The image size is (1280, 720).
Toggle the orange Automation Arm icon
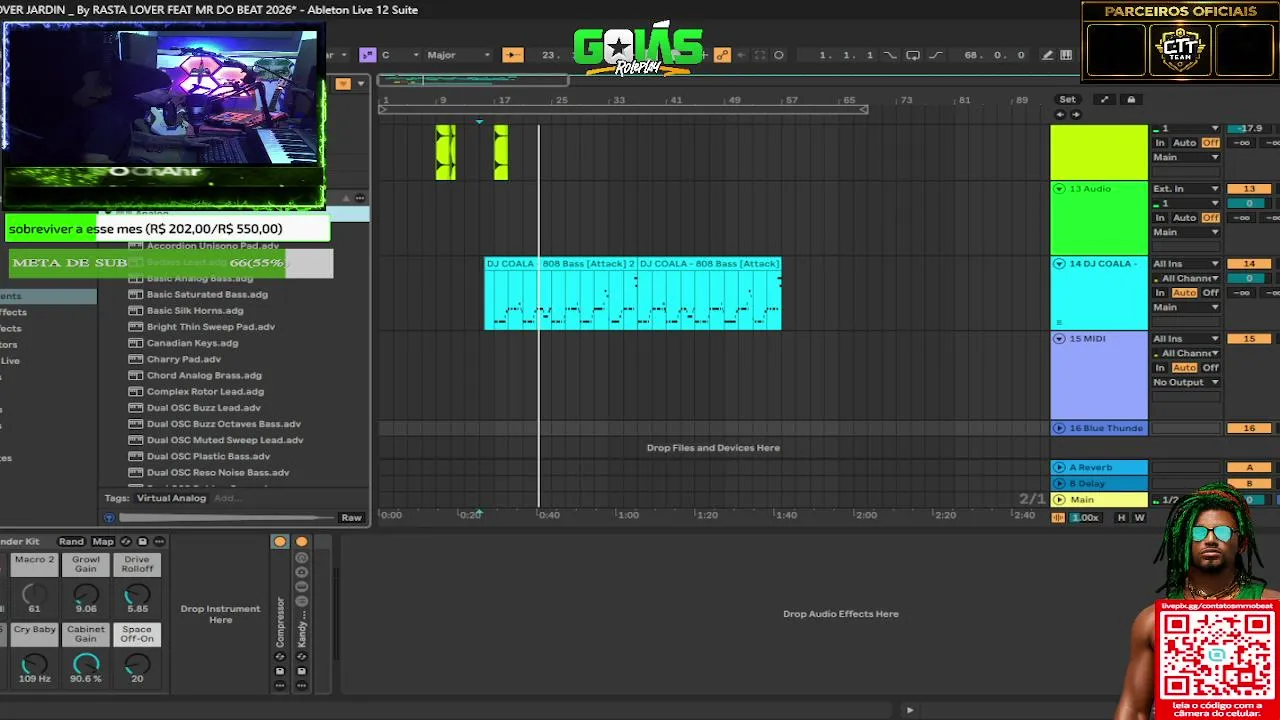[722, 55]
